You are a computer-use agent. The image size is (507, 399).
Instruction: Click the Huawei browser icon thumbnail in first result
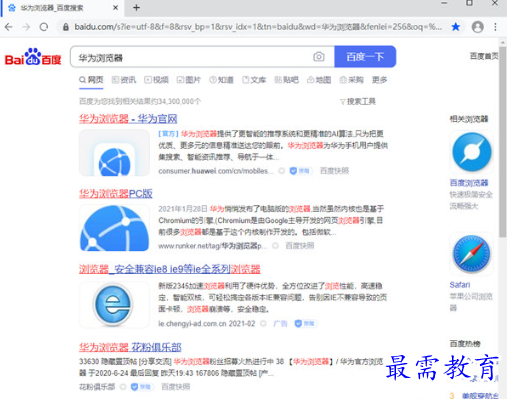point(114,153)
